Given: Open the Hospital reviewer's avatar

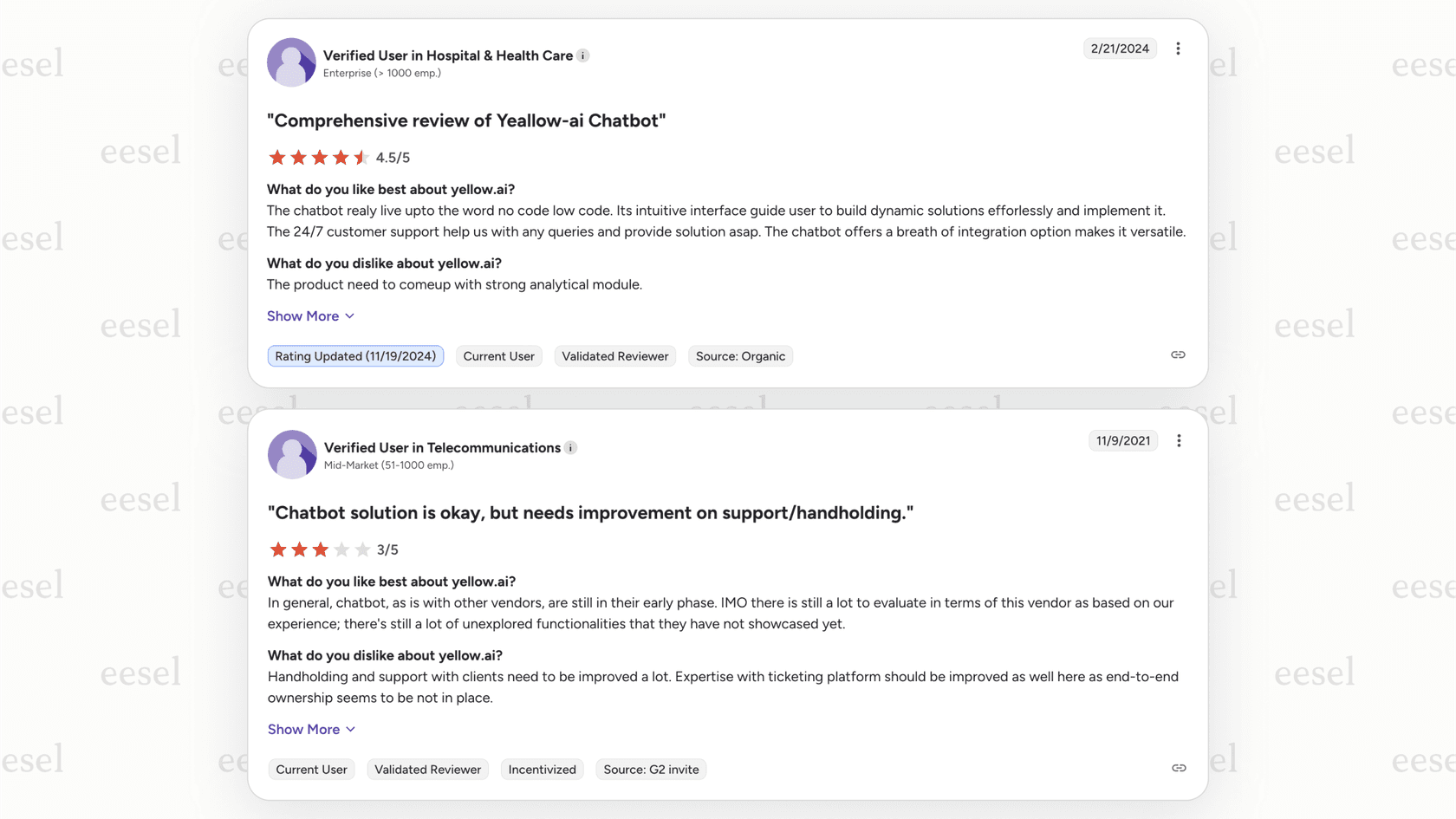Looking at the screenshot, I should 291,62.
